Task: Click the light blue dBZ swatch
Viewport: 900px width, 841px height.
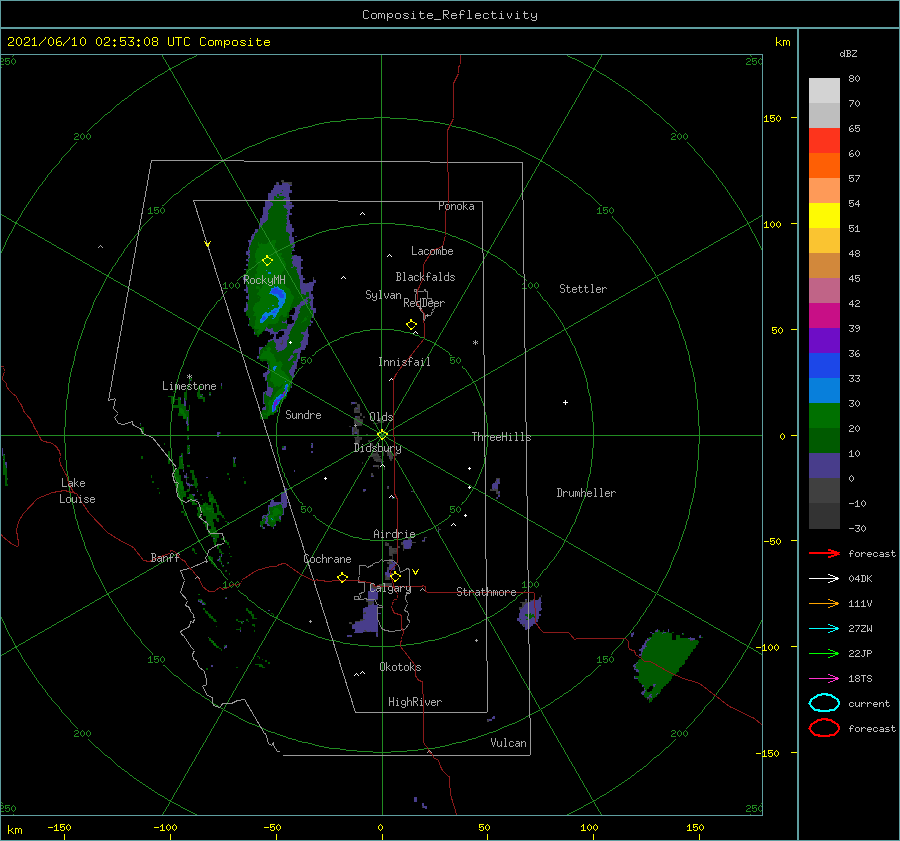Action: (824, 390)
